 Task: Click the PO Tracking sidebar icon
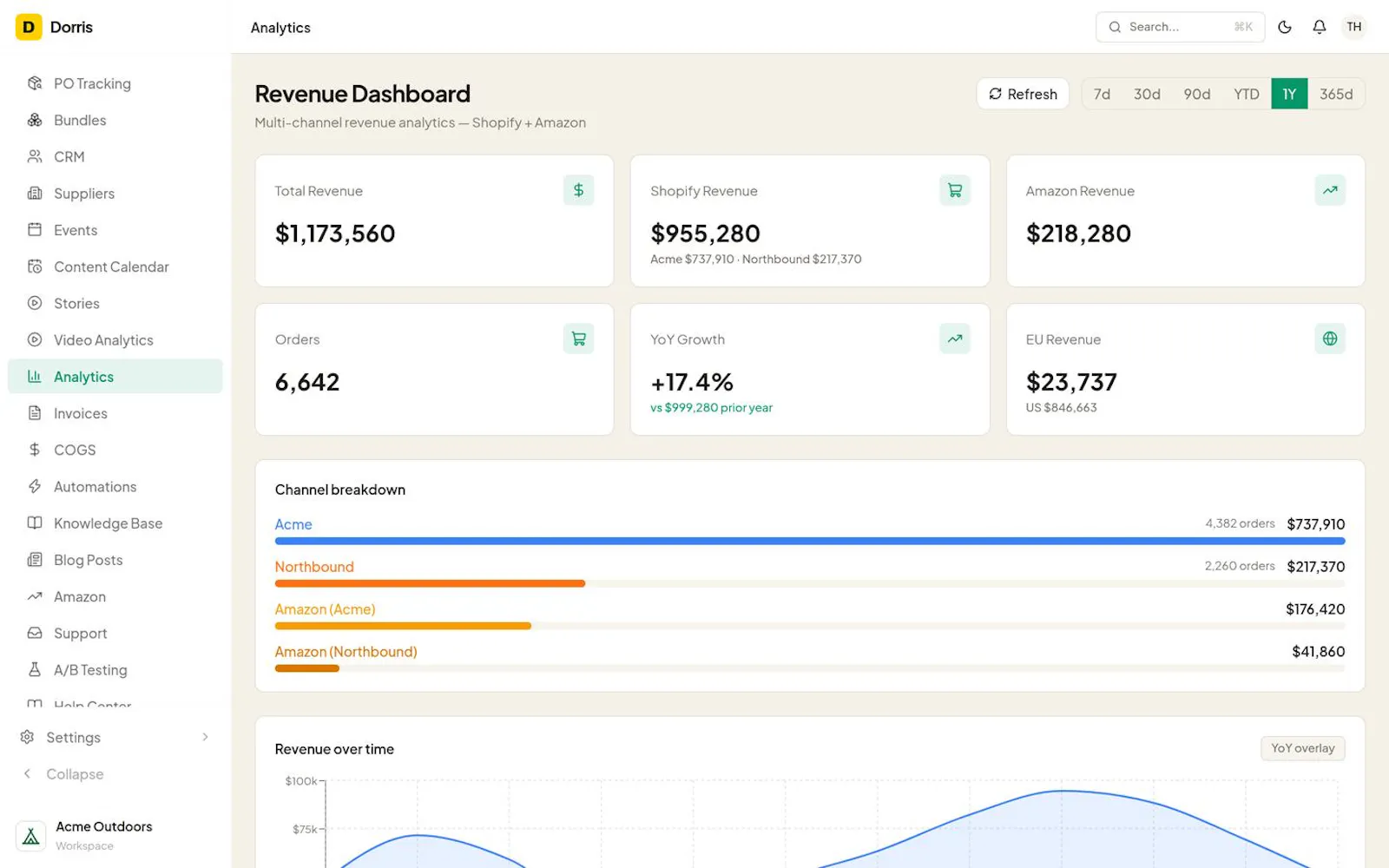(35, 83)
